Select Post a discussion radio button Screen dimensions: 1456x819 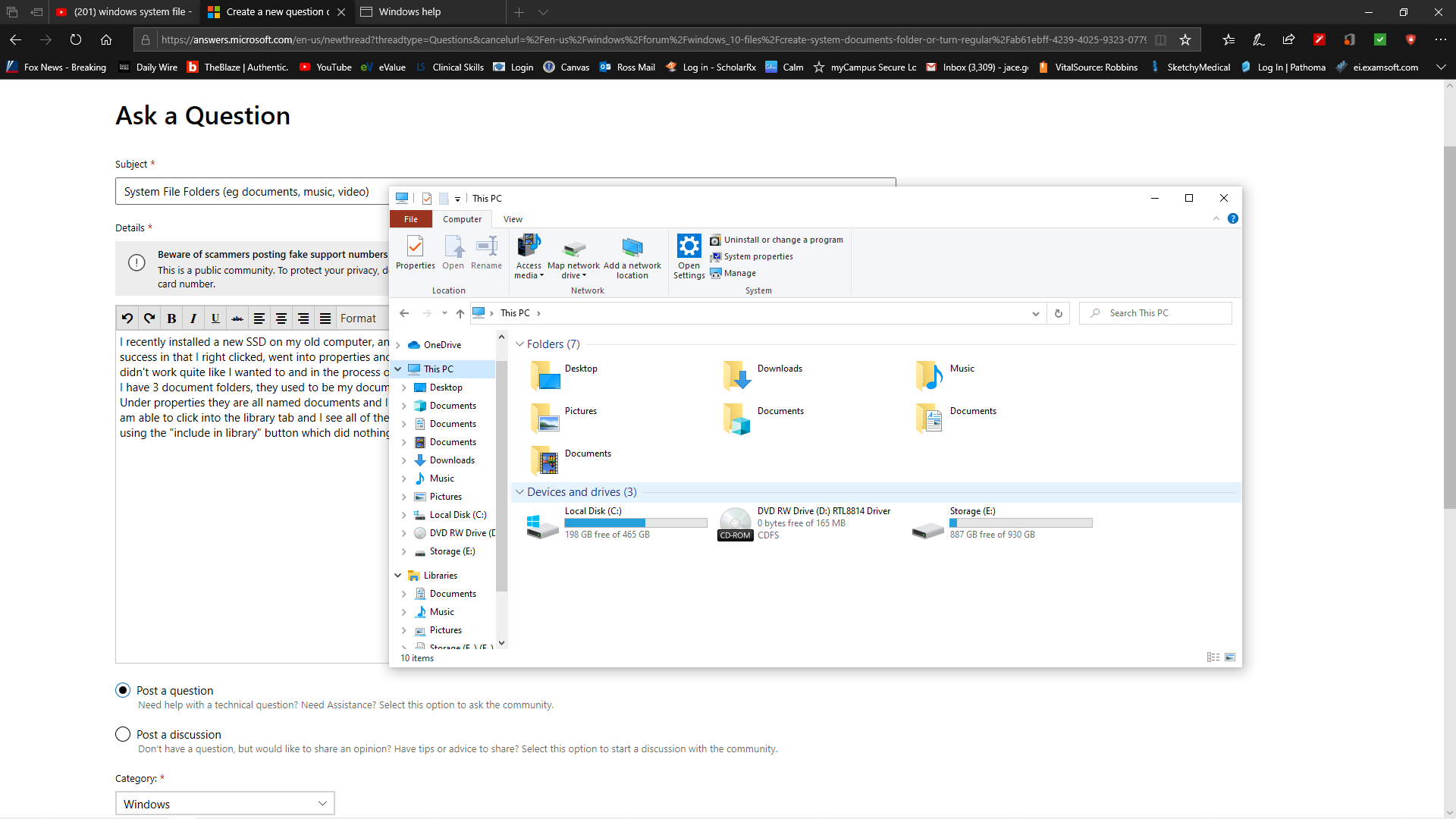pyautogui.click(x=123, y=734)
